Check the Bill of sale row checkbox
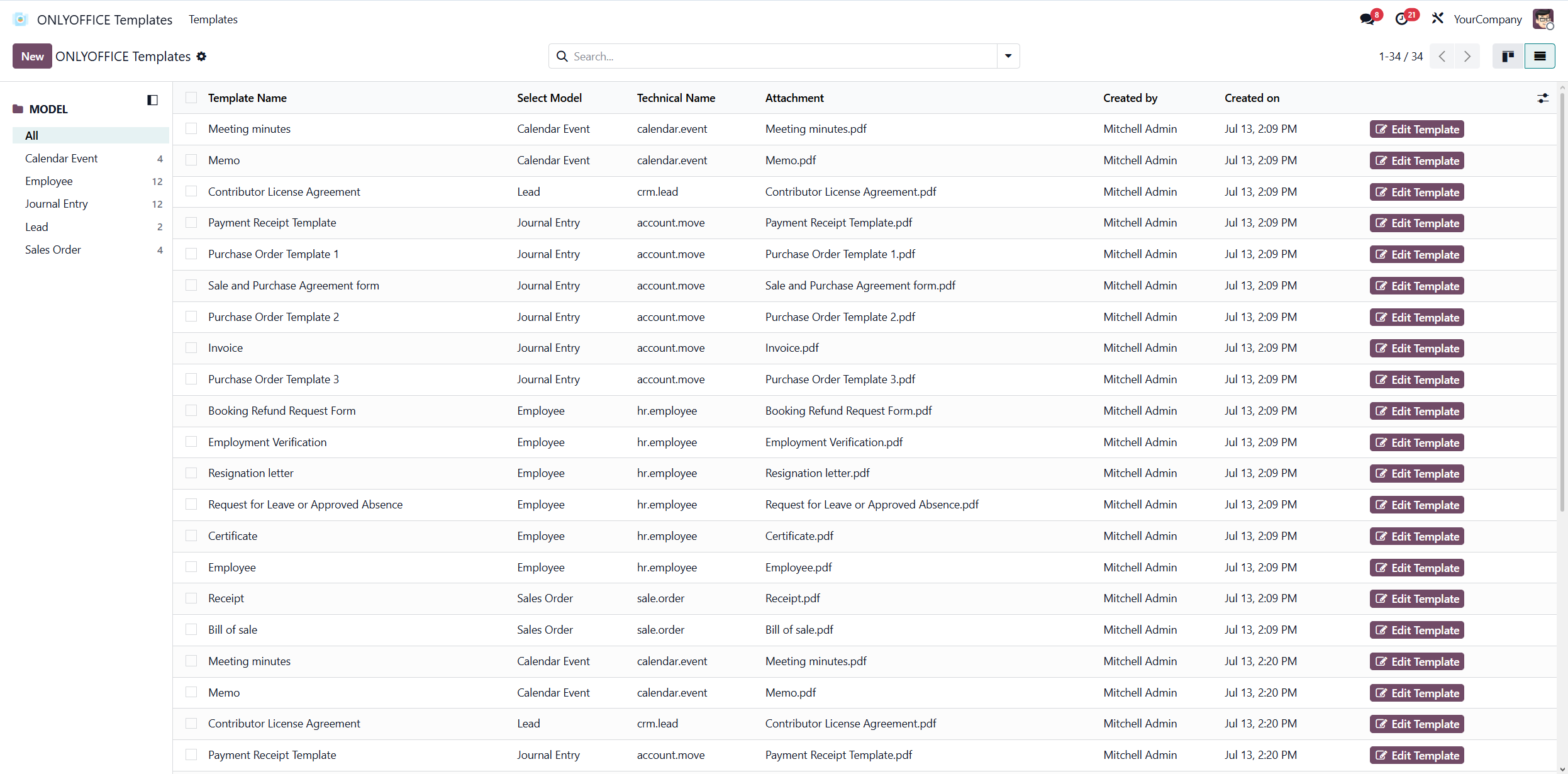The width and height of the screenshot is (1568, 774). (191, 629)
